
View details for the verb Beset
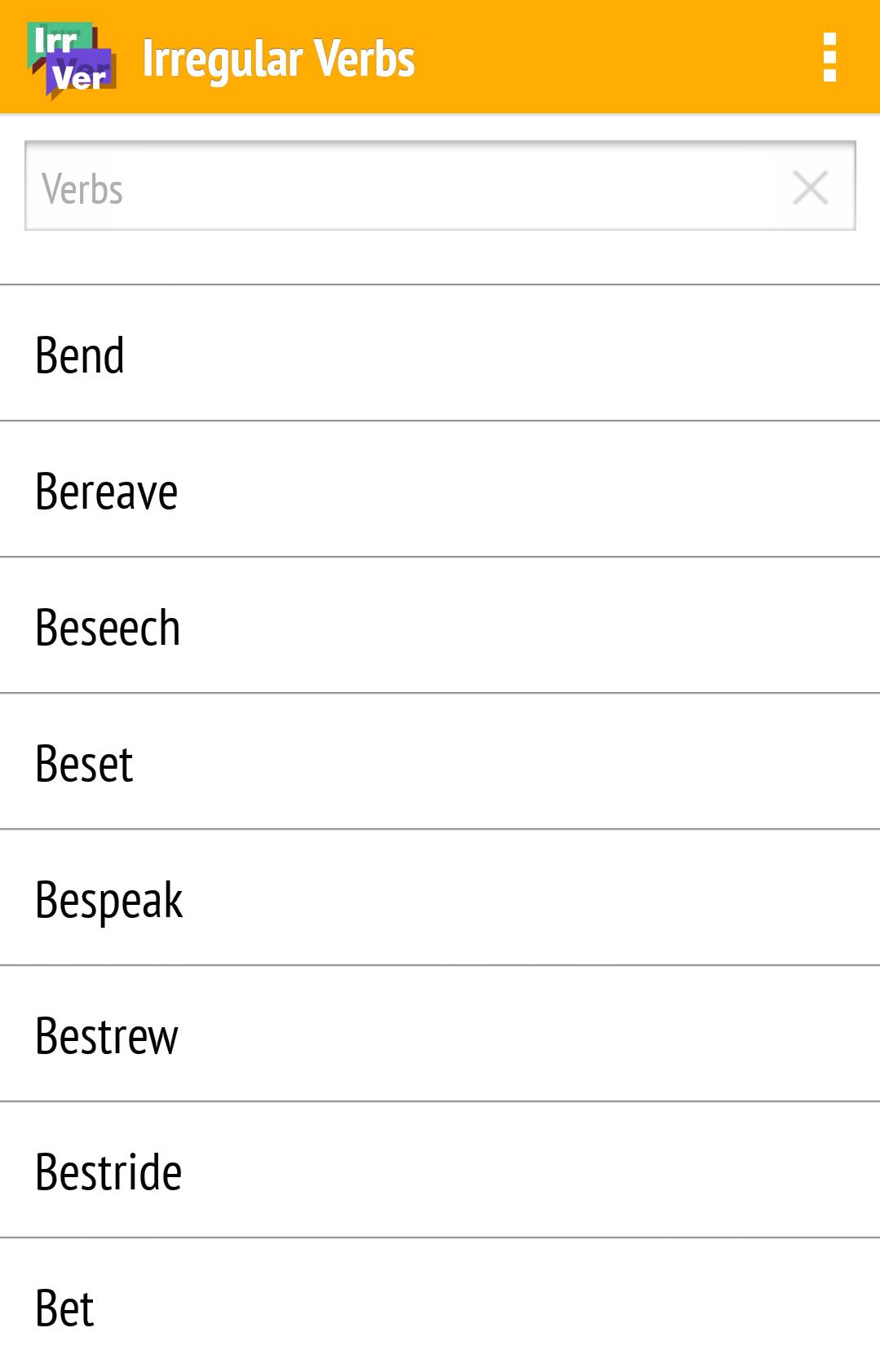click(440, 763)
